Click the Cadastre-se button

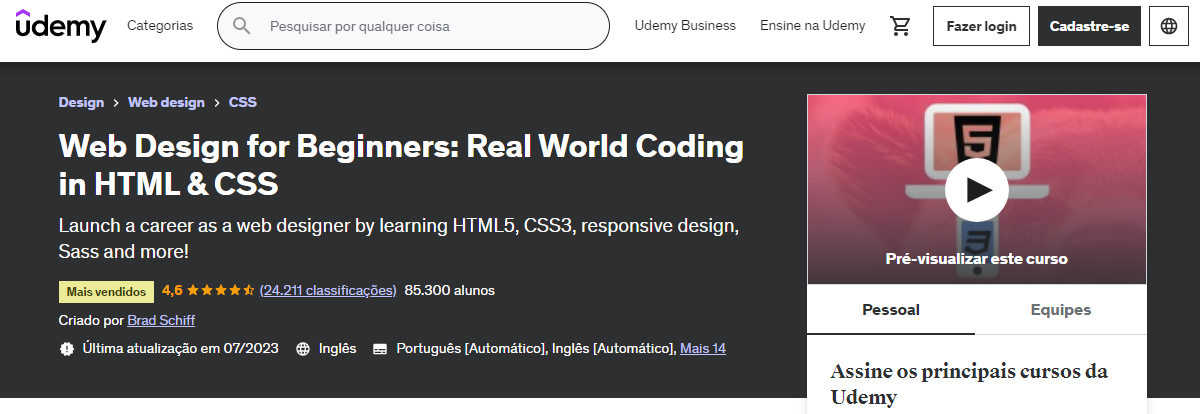(1089, 26)
